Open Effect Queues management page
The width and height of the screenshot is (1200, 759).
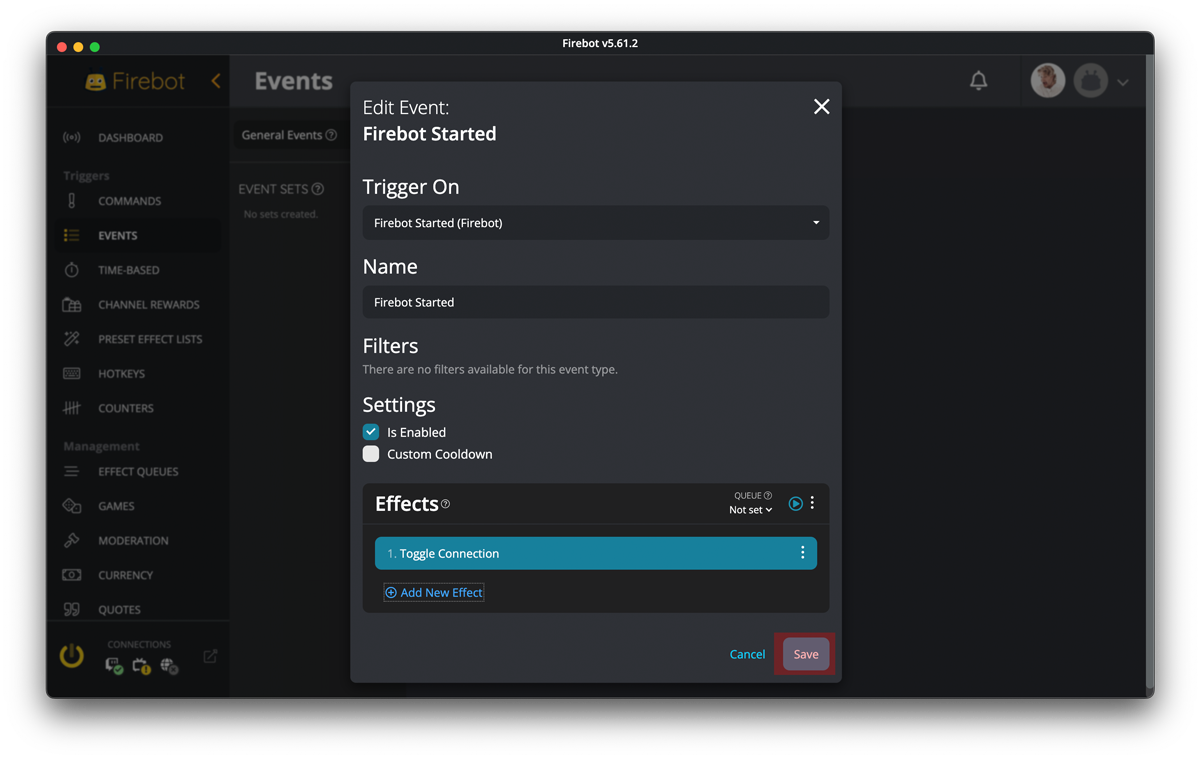[x=139, y=471]
